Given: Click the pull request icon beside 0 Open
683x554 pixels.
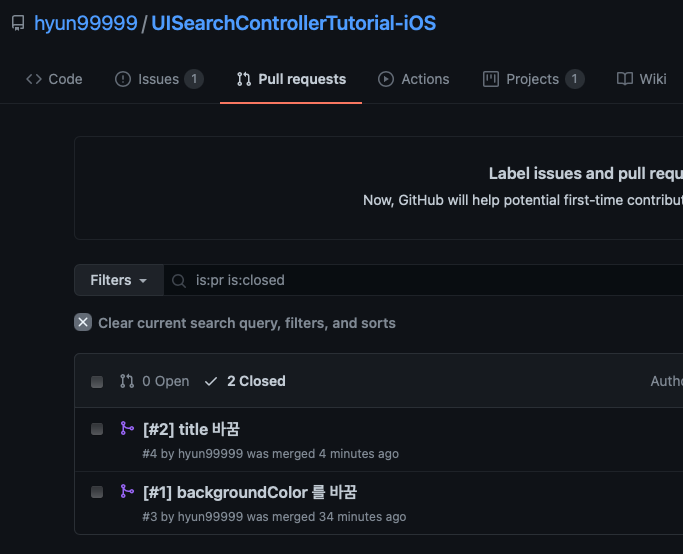Looking at the screenshot, I should [127, 381].
